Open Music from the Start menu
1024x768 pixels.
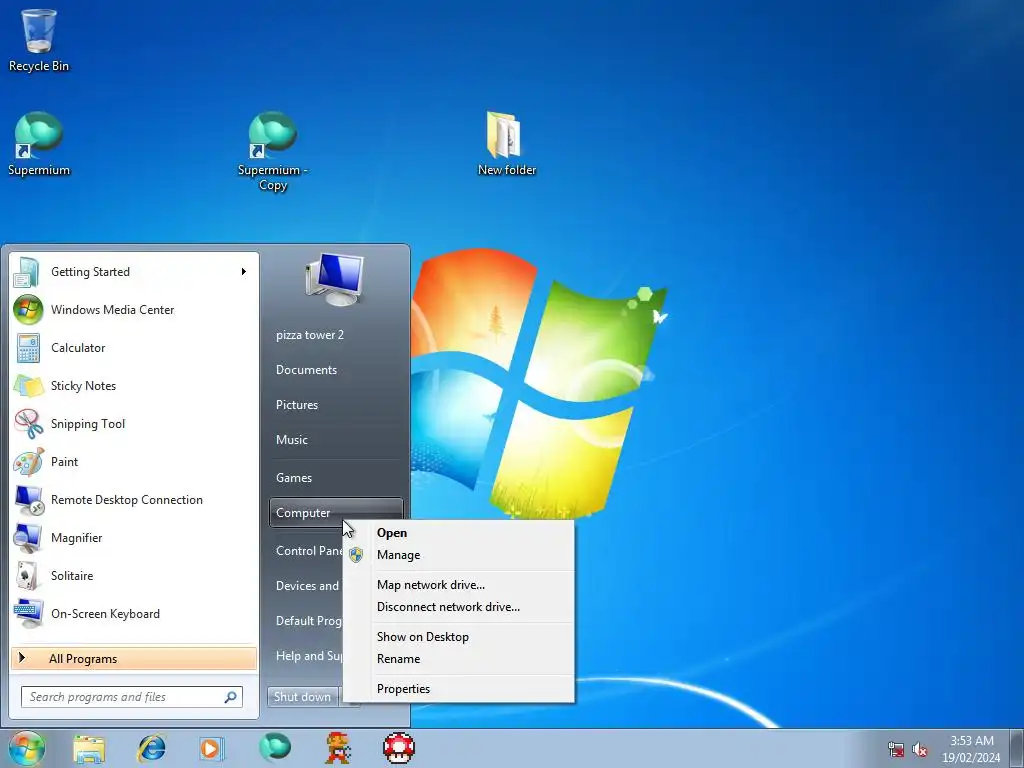coord(336,440)
